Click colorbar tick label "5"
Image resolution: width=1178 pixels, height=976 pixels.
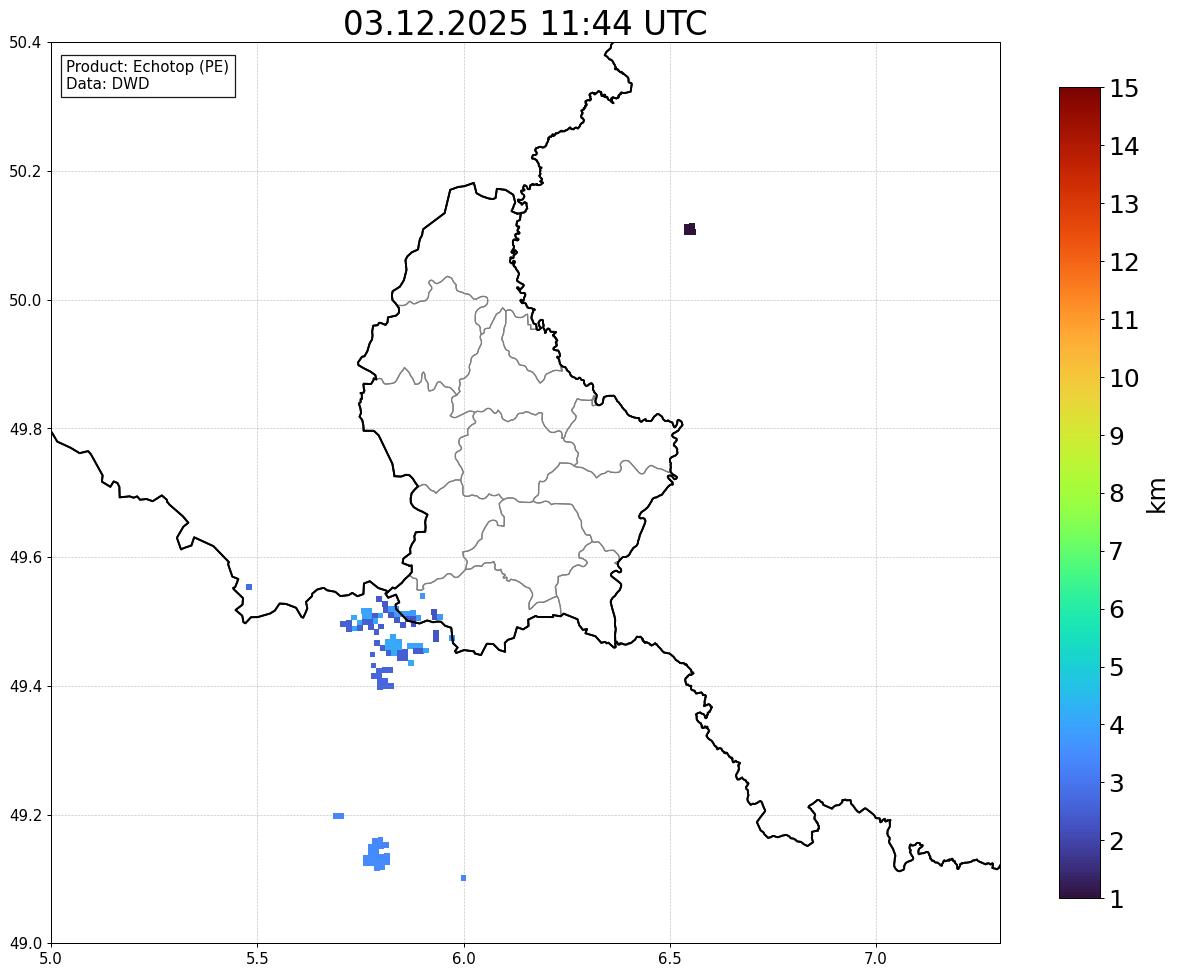pyautogui.click(x=1116, y=667)
